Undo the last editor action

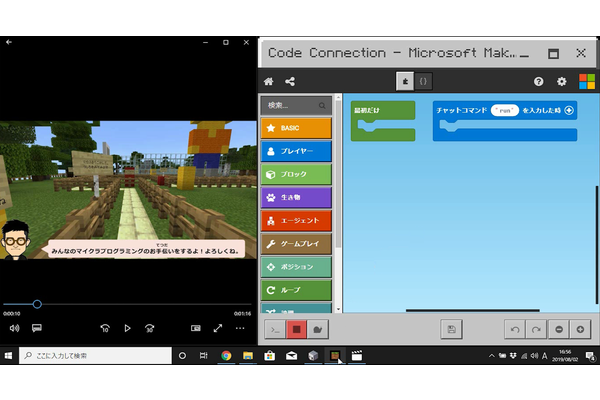click(515, 329)
